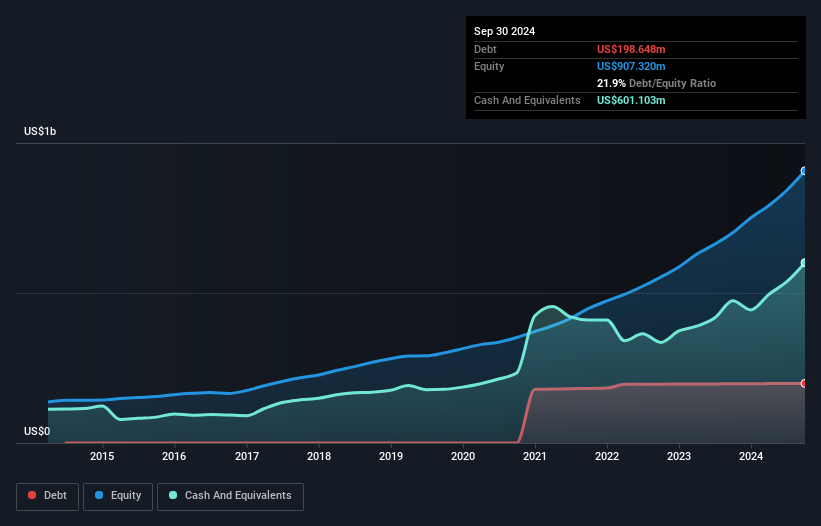This screenshot has width=821, height=526.
Task: Click the 2015 x-axis label
Action: point(102,456)
